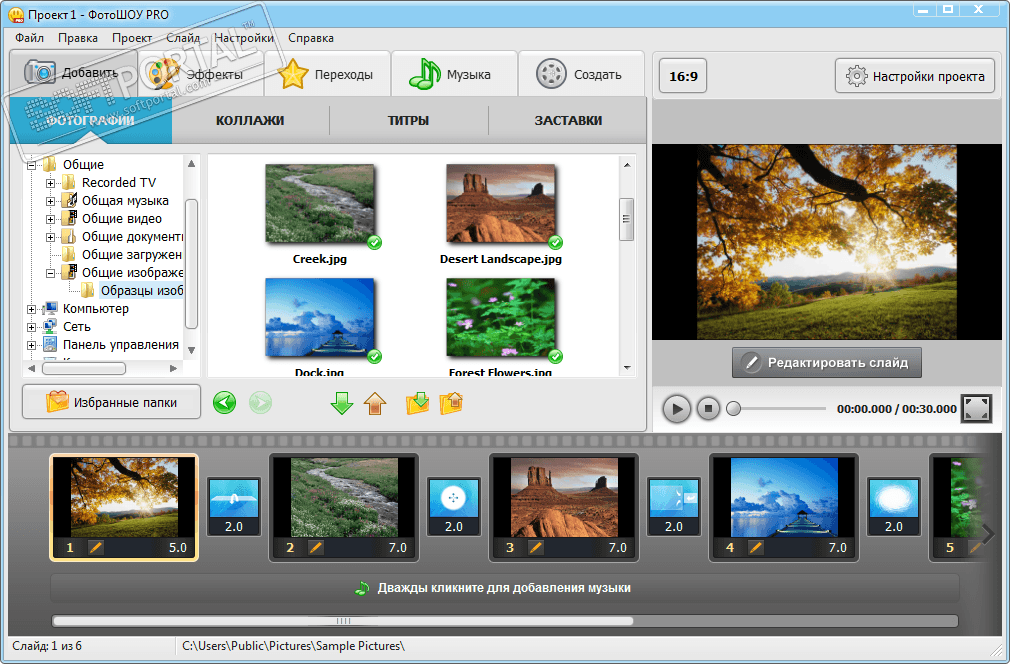Select slide 2 in timeline

tap(344, 507)
